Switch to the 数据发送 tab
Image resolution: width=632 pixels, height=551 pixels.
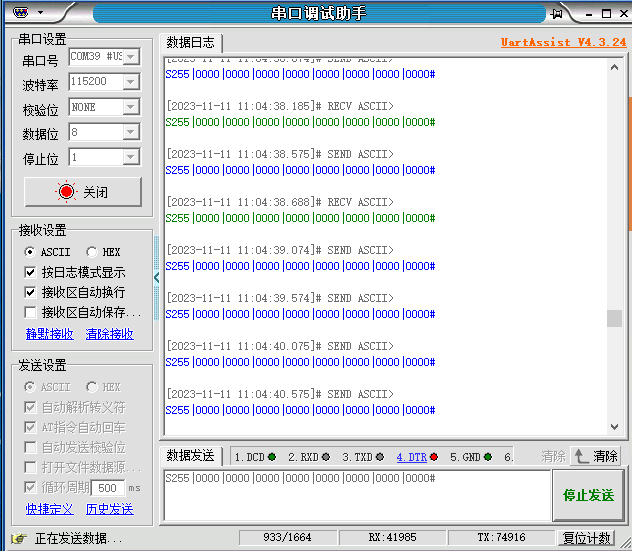click(x=191, y=456)
